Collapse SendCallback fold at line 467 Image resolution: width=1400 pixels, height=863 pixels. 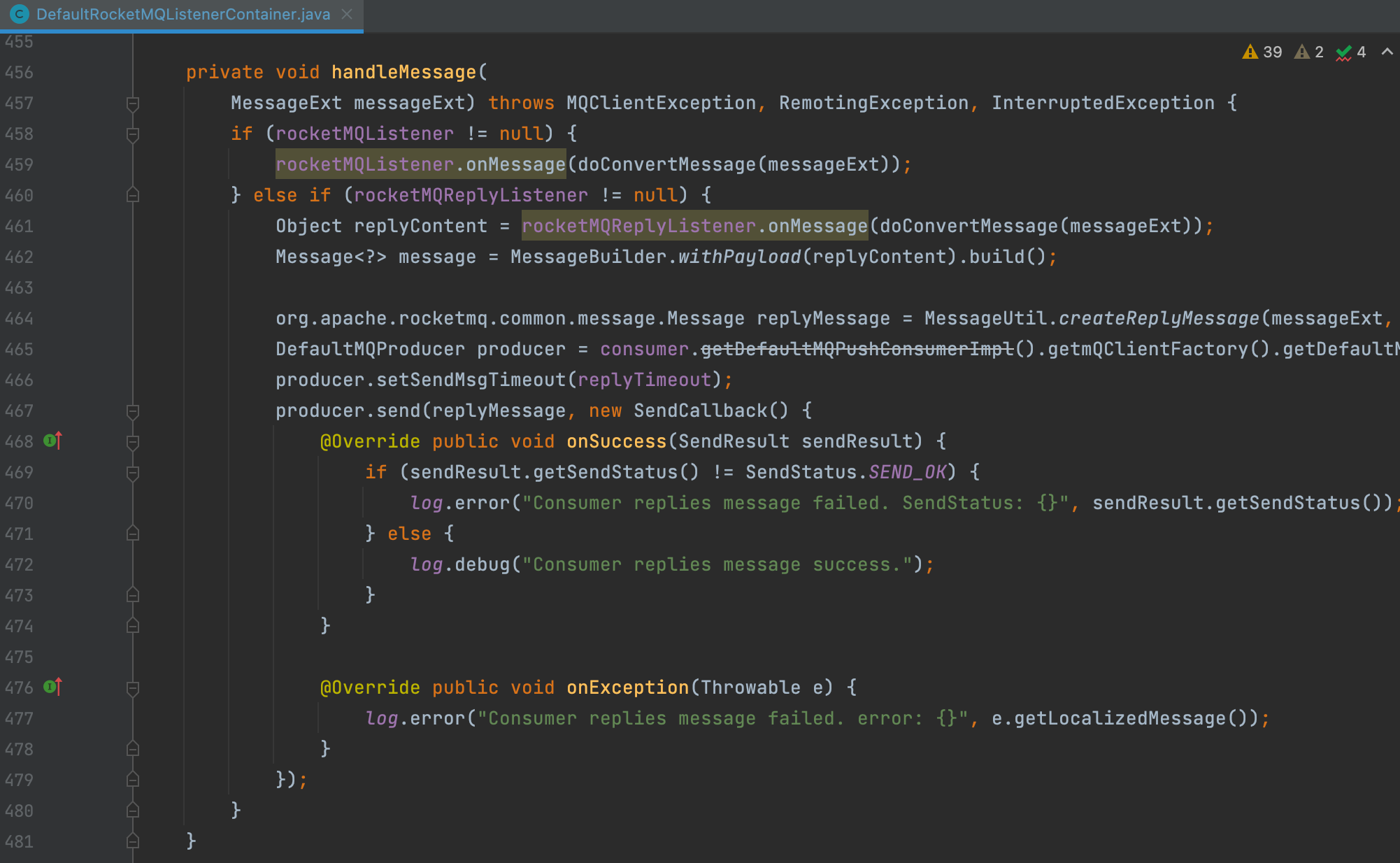[133, 411]
